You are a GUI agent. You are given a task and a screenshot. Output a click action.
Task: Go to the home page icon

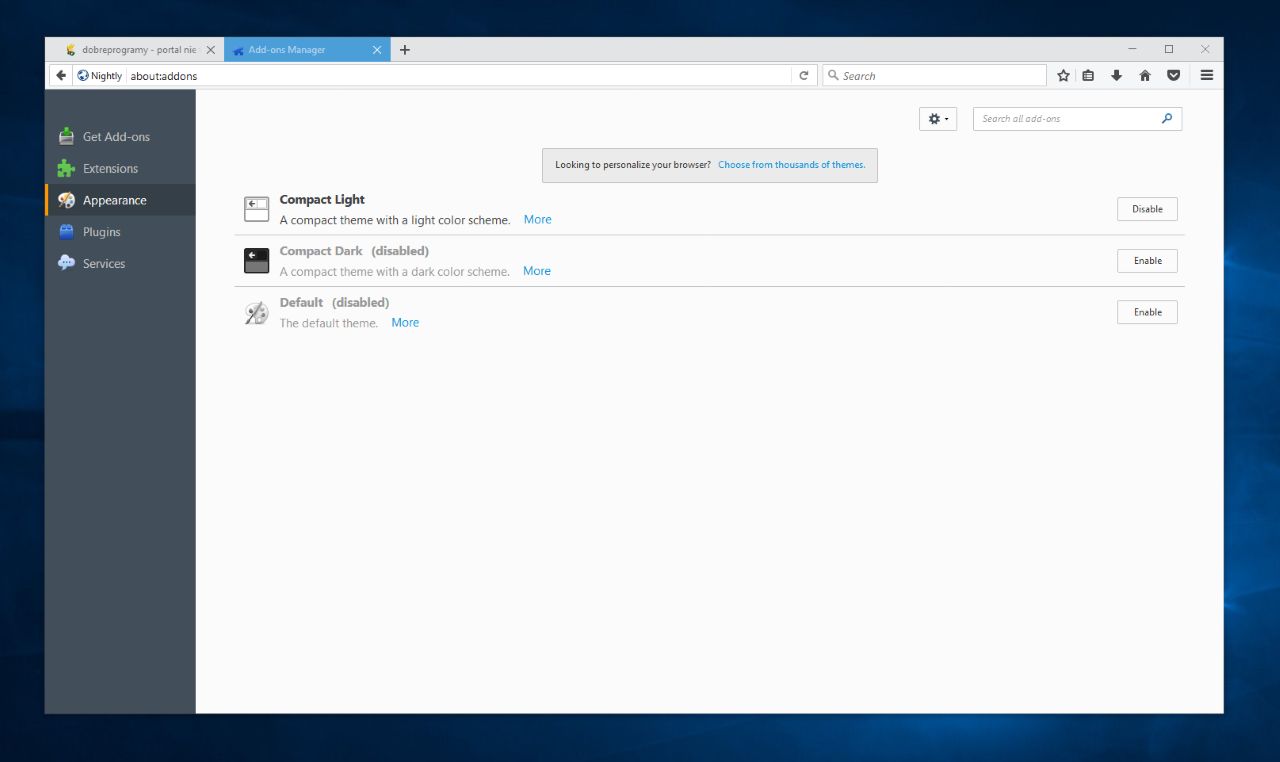coord(1145,76)
